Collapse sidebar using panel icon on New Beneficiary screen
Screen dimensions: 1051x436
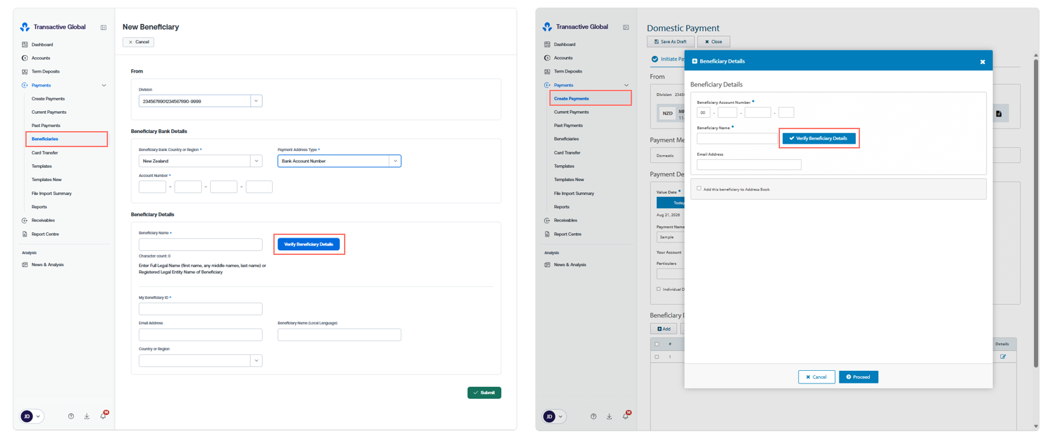(x=103, y=28)
